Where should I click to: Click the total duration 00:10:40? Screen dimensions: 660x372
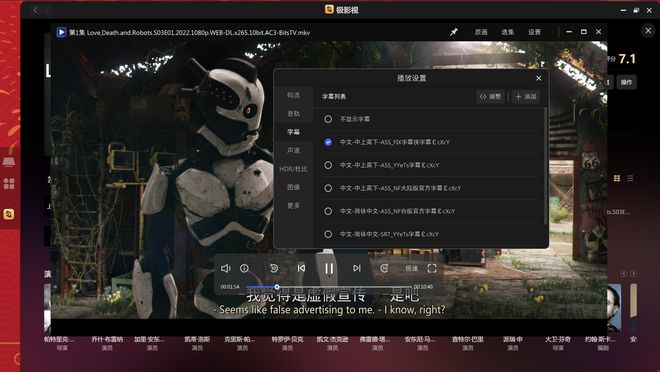pyautogui.click(x=423, y=287)
